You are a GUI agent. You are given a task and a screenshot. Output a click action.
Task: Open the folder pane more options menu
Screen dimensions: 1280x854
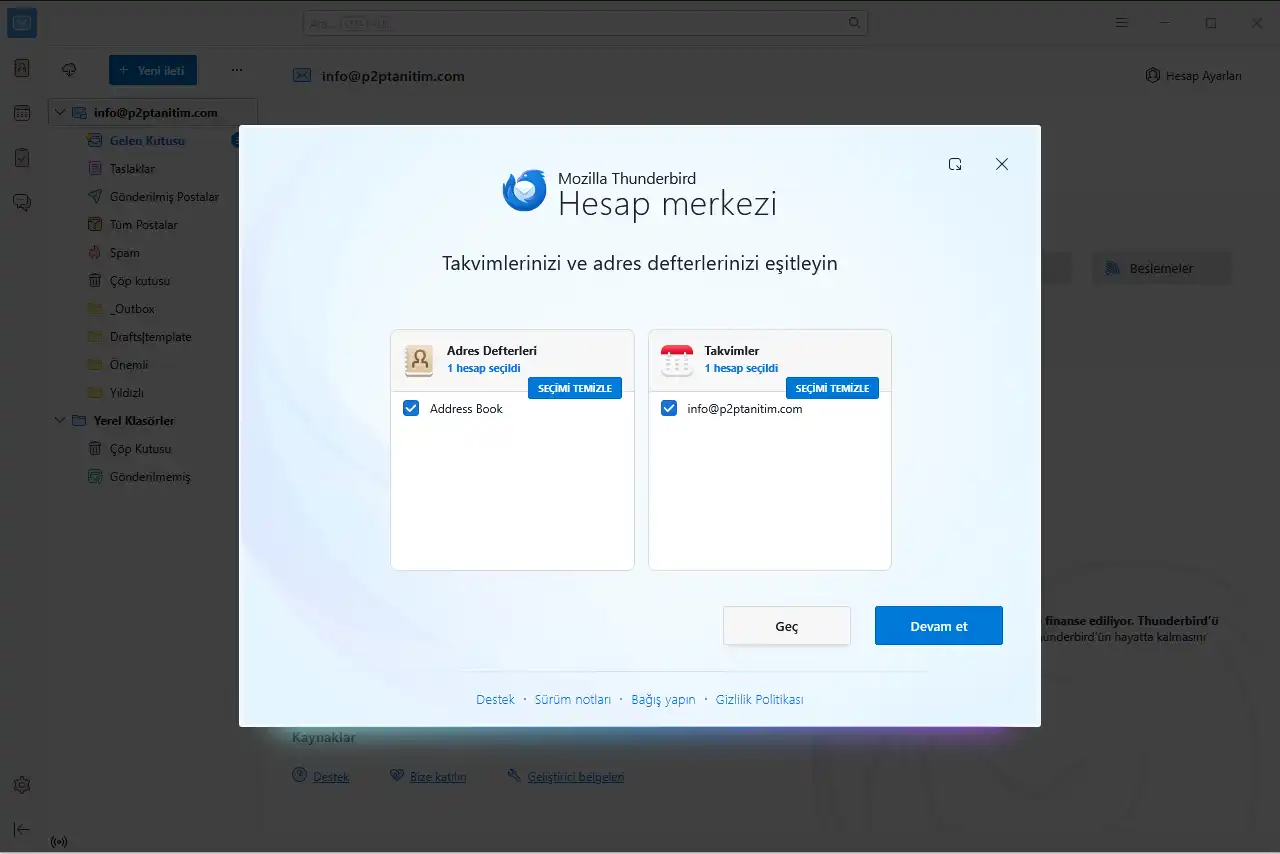237,70
